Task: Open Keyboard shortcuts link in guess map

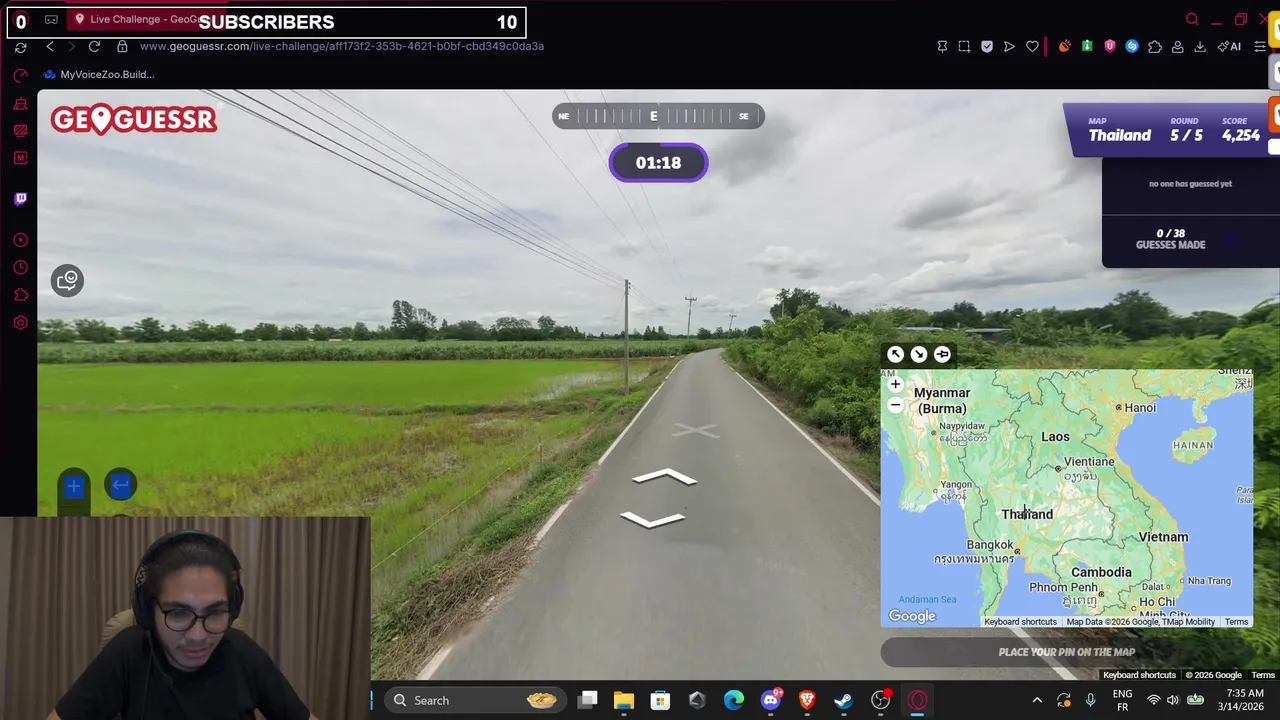Action: (x=1020, y=622)
